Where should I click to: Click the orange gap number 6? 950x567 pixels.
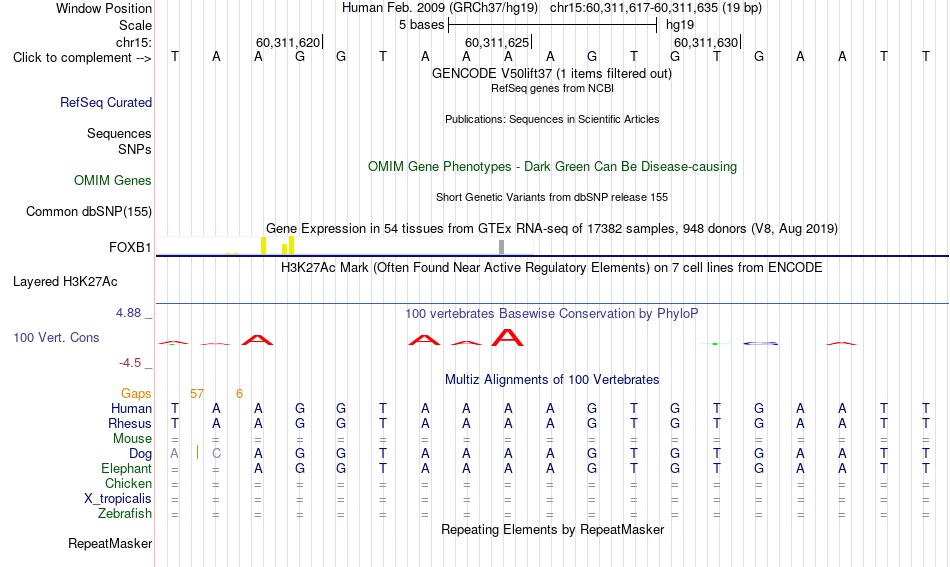tap(239, 394)
